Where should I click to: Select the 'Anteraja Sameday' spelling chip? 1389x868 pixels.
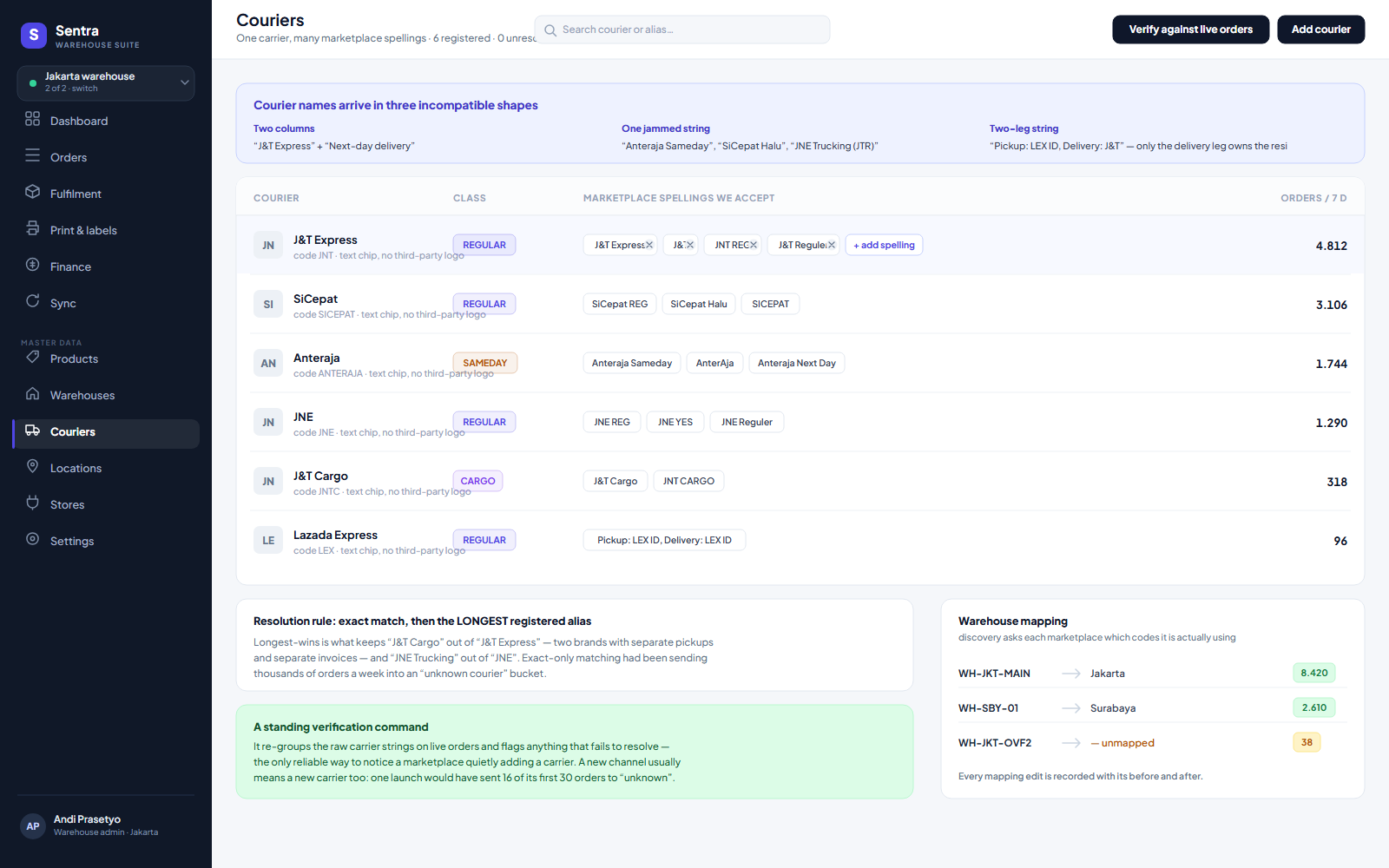tap(632, 363)
